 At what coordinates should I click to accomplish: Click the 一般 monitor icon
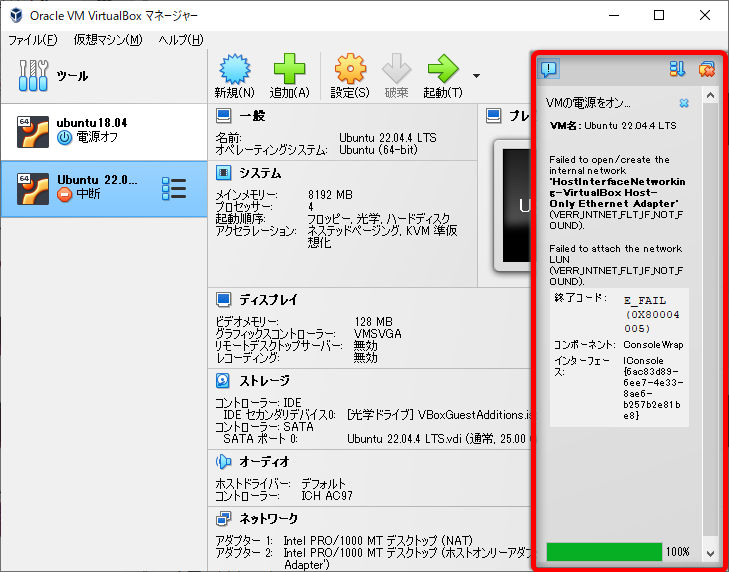pos(224,115)
